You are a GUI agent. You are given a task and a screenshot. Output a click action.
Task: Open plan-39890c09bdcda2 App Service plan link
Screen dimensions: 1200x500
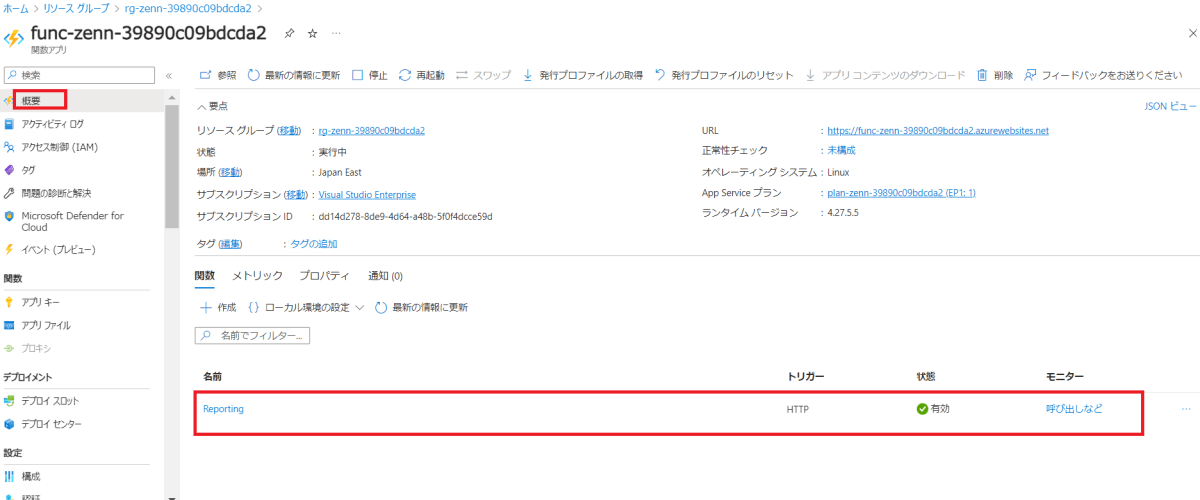tap(902, 193)
